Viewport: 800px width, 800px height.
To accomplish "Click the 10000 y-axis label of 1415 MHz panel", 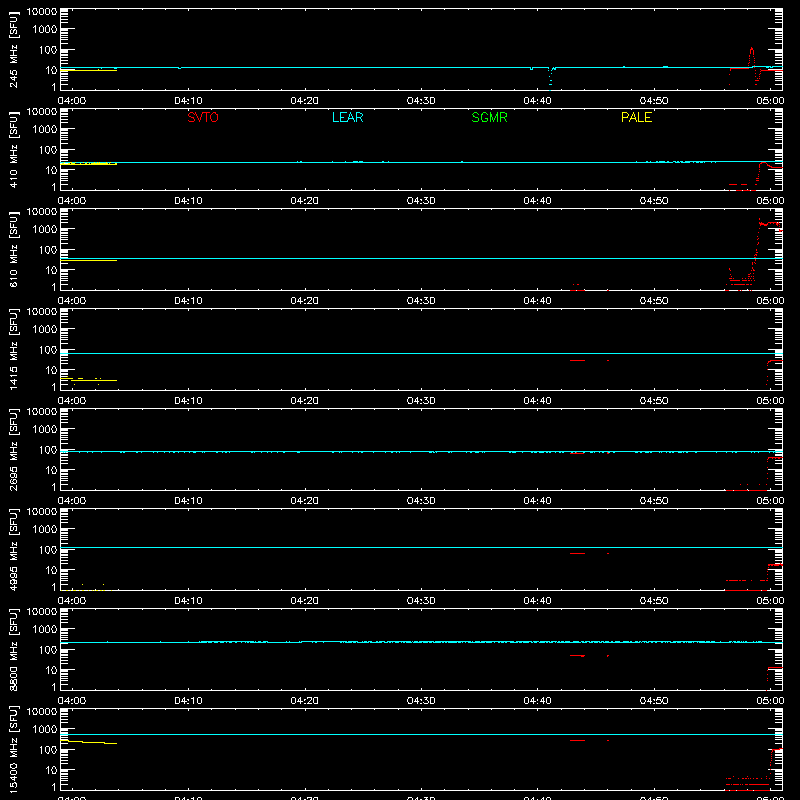I will (42, 312).
